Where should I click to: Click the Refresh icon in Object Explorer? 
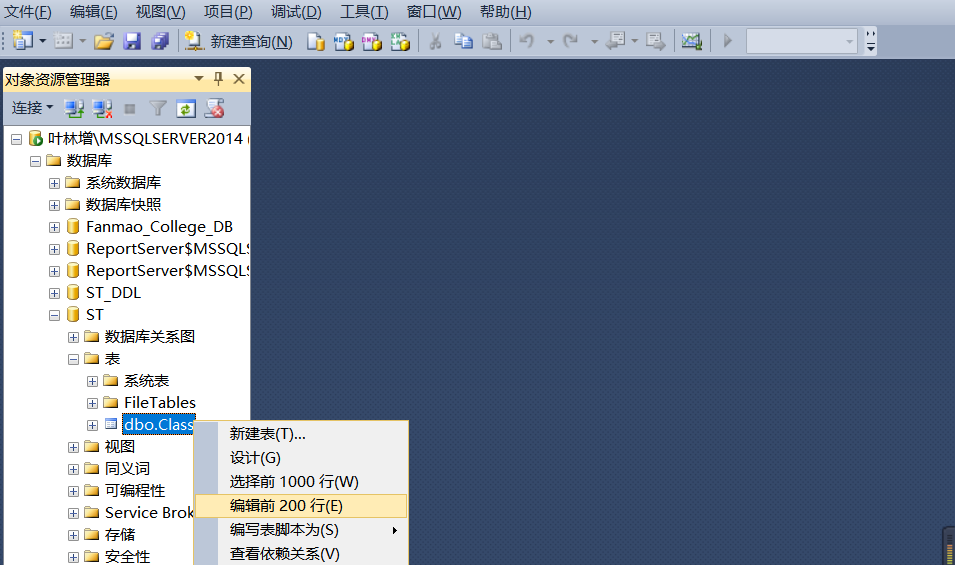click(x=186, y=109)
